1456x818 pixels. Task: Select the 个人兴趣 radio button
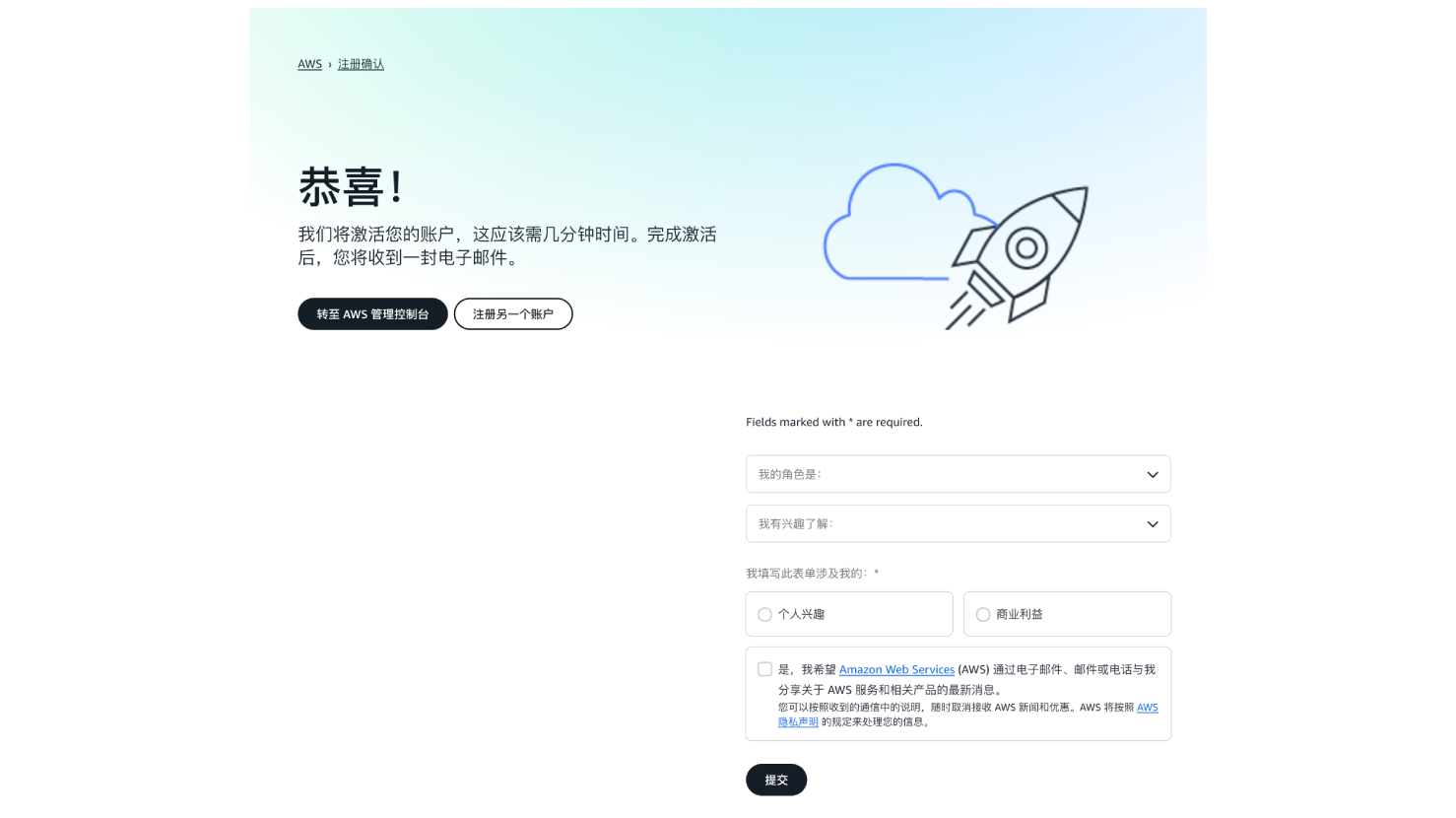click(764, 615)
